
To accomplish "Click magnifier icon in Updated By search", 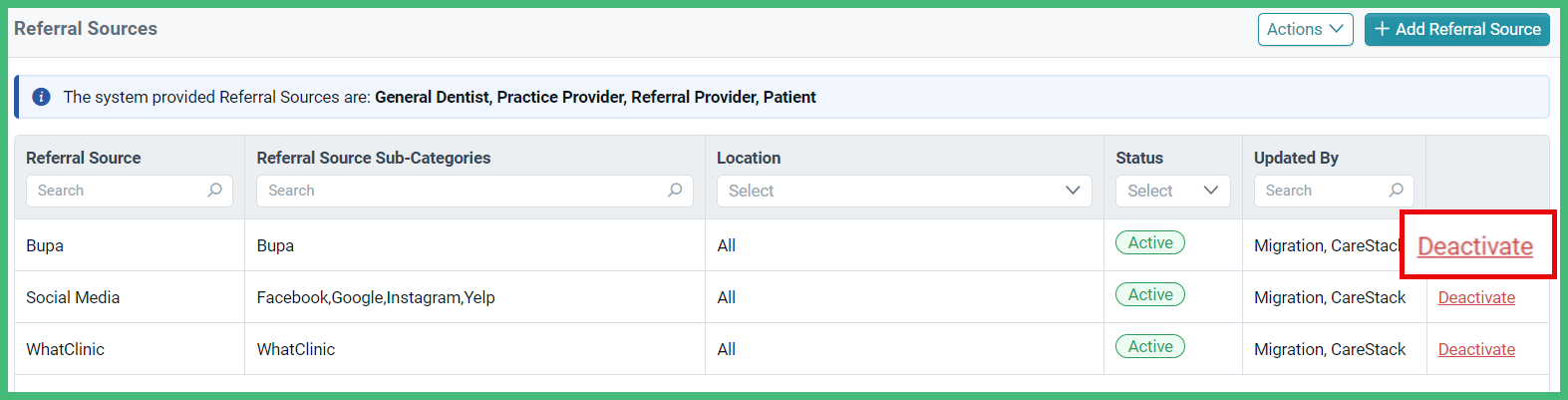I will 1396,191.
